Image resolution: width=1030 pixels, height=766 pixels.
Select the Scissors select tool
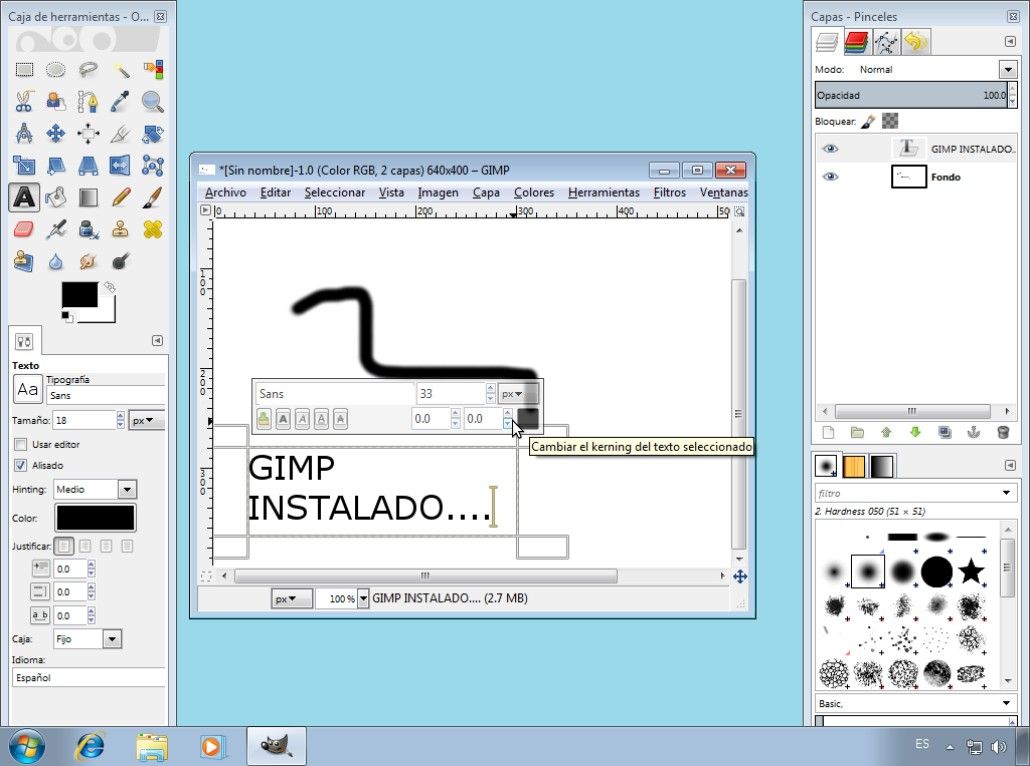click(25, 101)
